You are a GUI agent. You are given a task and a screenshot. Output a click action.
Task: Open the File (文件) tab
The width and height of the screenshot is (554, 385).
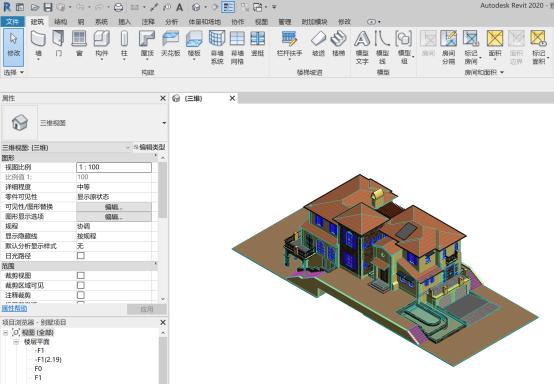tap(12, 22)
